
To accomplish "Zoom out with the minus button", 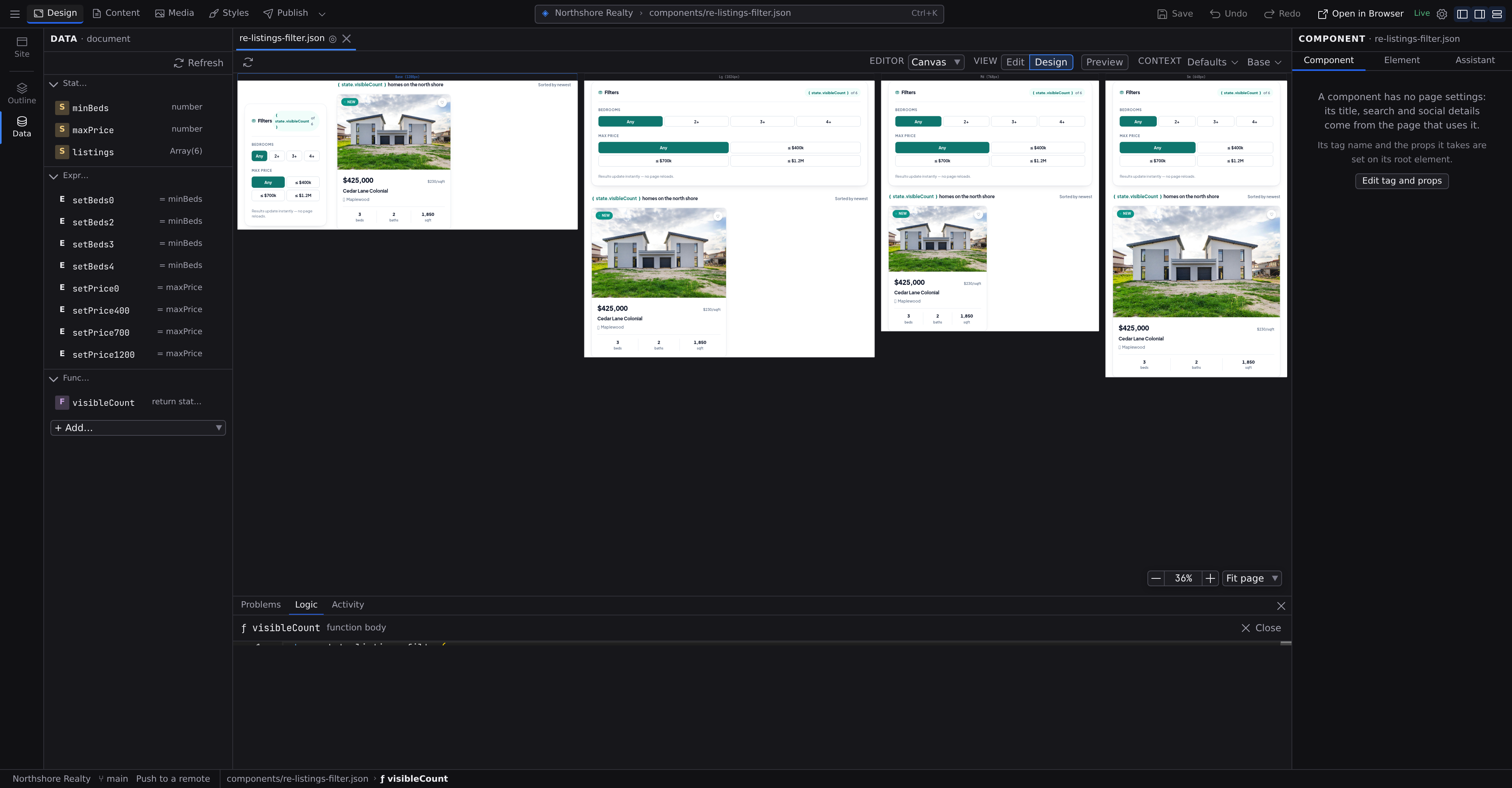I will 1156,578.
